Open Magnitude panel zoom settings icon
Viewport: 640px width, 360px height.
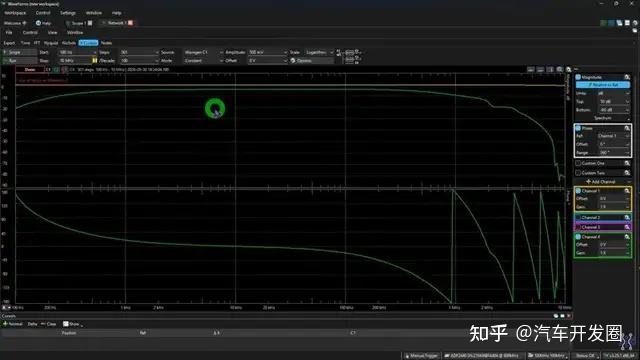tap(627, 77)
